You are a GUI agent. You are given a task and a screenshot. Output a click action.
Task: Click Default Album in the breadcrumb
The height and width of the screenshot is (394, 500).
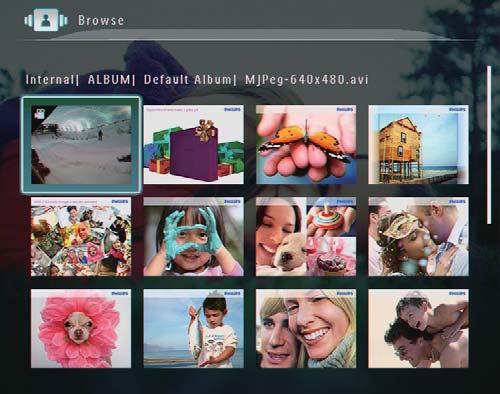[187, 80]
